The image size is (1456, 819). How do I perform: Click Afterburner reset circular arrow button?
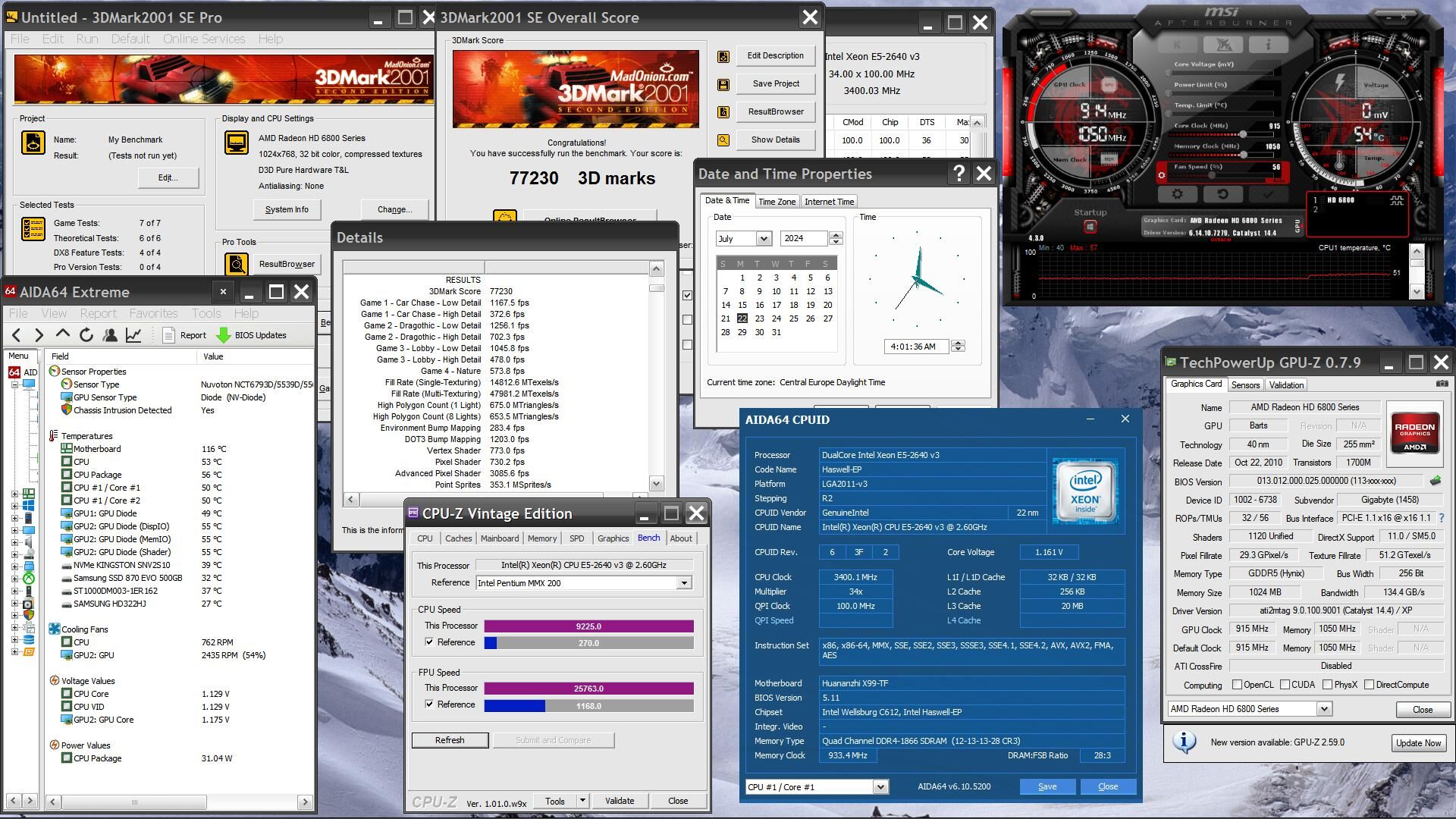[1222, 194]
